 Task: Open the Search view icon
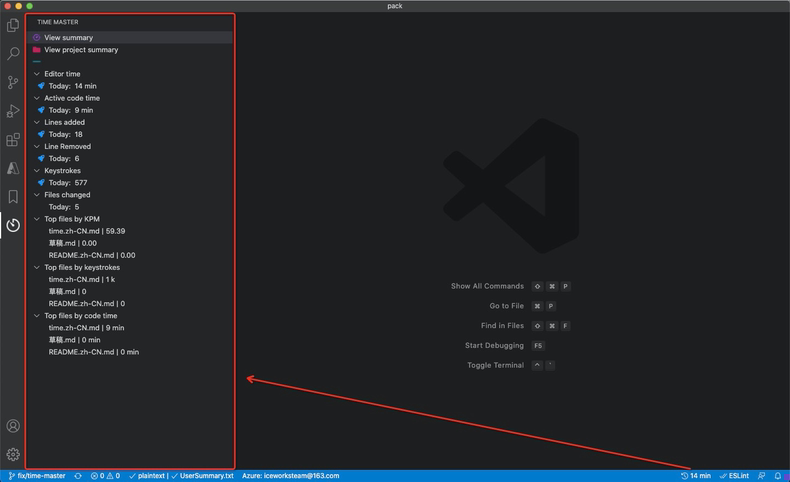coord(13,53)
